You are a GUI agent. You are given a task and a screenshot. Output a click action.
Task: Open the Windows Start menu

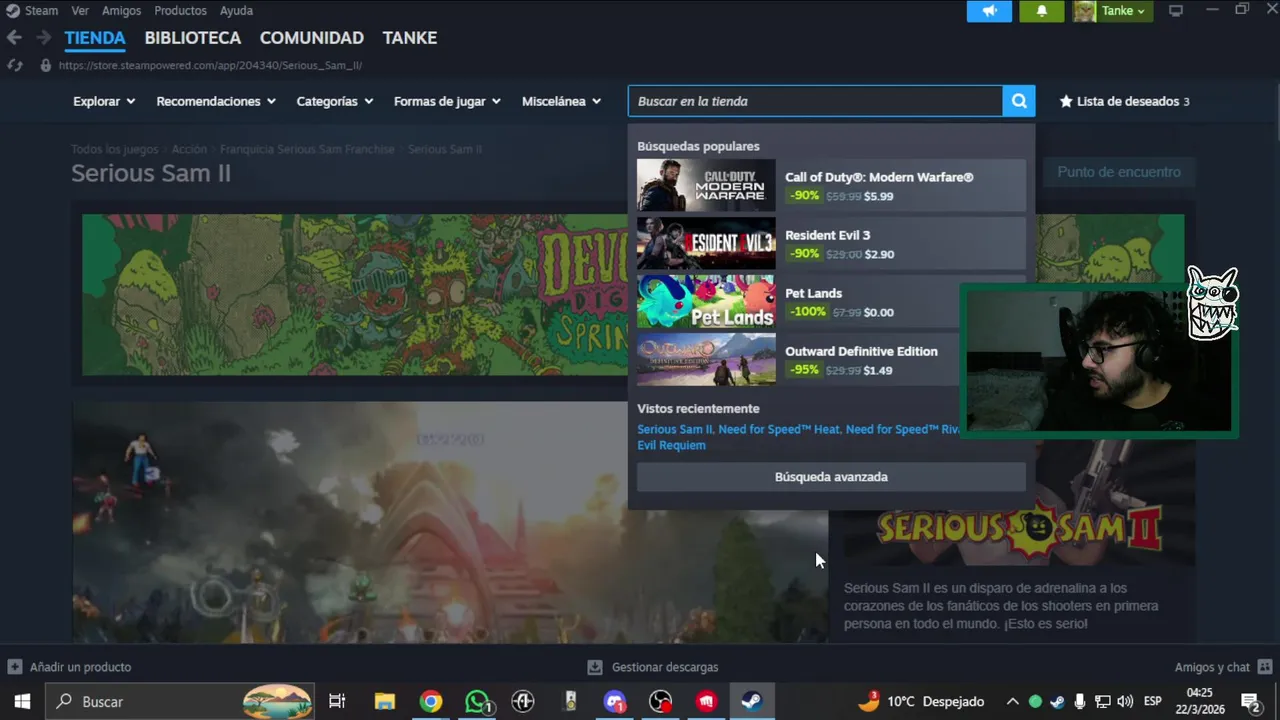pos(22,701)
